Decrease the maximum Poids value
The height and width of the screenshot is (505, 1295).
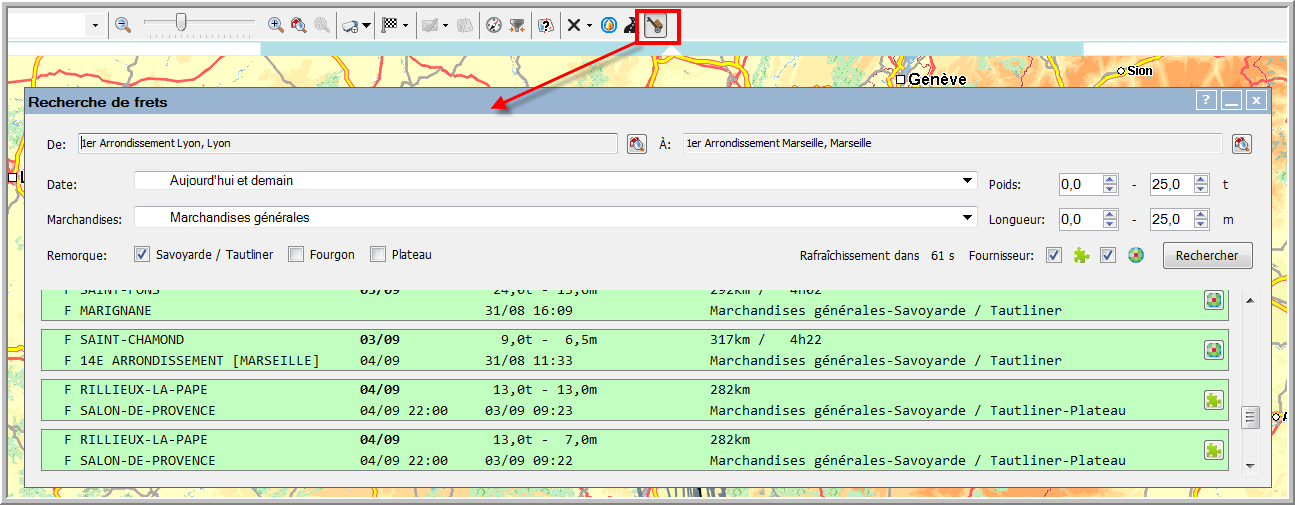1199,190
